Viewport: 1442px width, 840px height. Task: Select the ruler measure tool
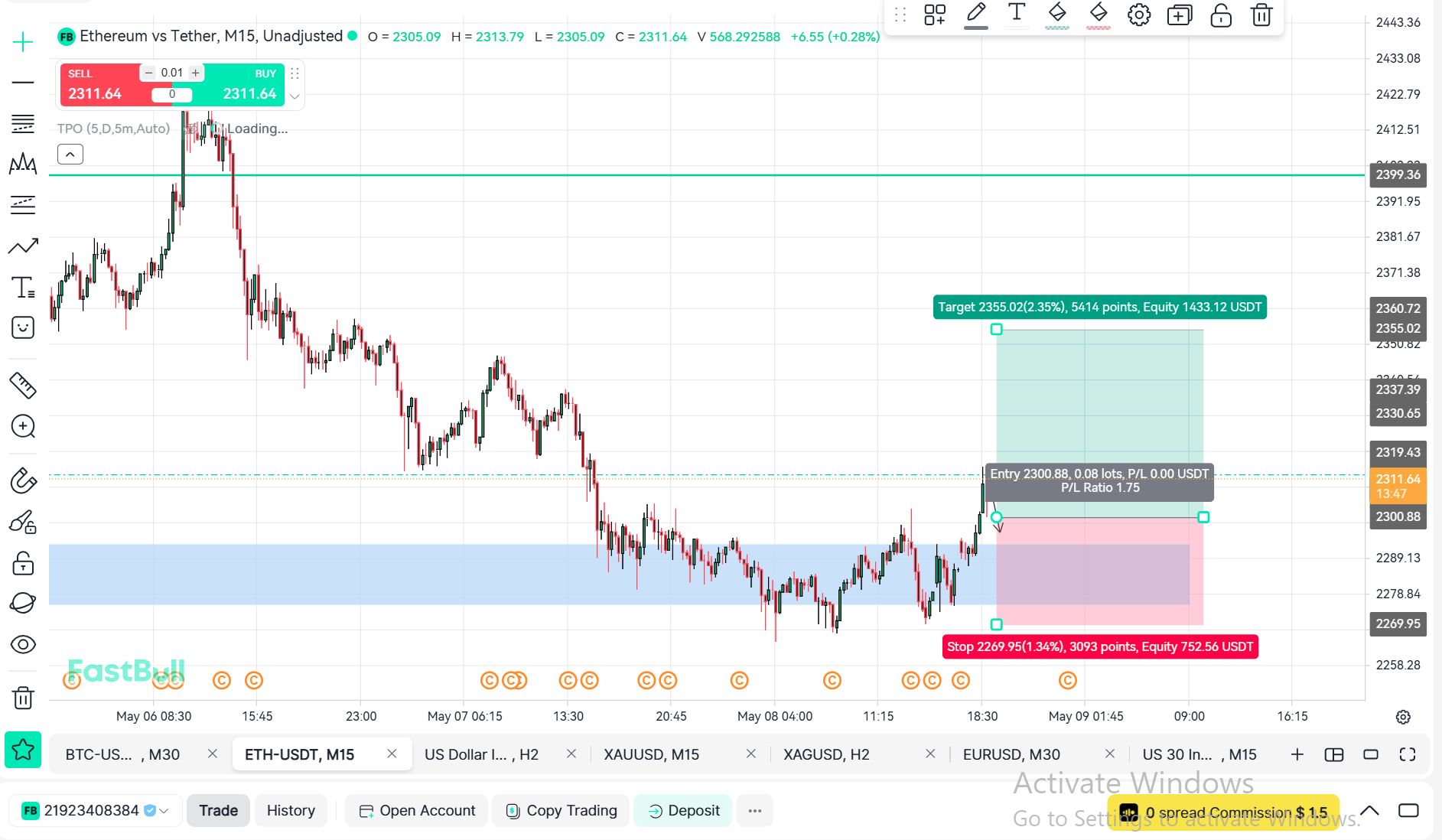(23, 386)
